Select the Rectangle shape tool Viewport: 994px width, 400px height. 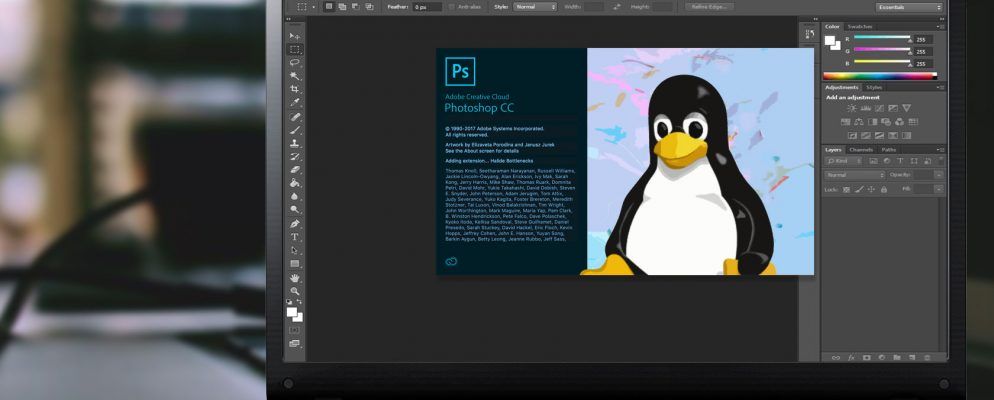coord(295,264)
